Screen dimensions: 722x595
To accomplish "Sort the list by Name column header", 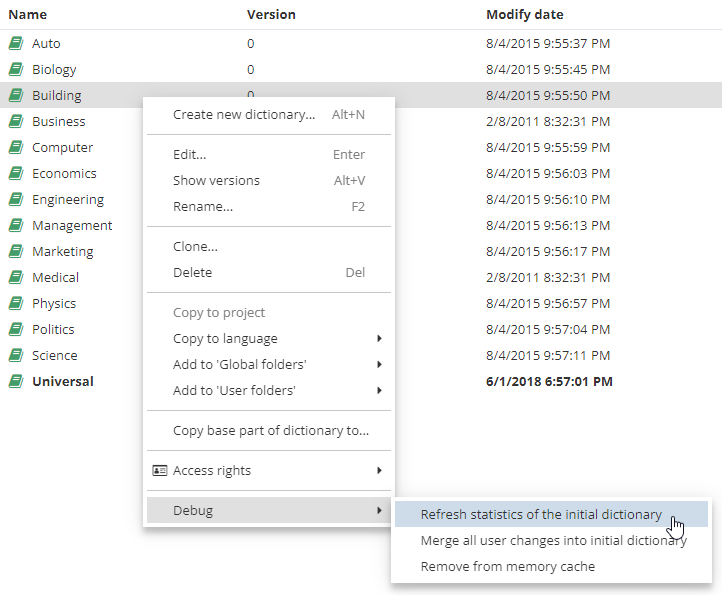I will tap(28, 15).
